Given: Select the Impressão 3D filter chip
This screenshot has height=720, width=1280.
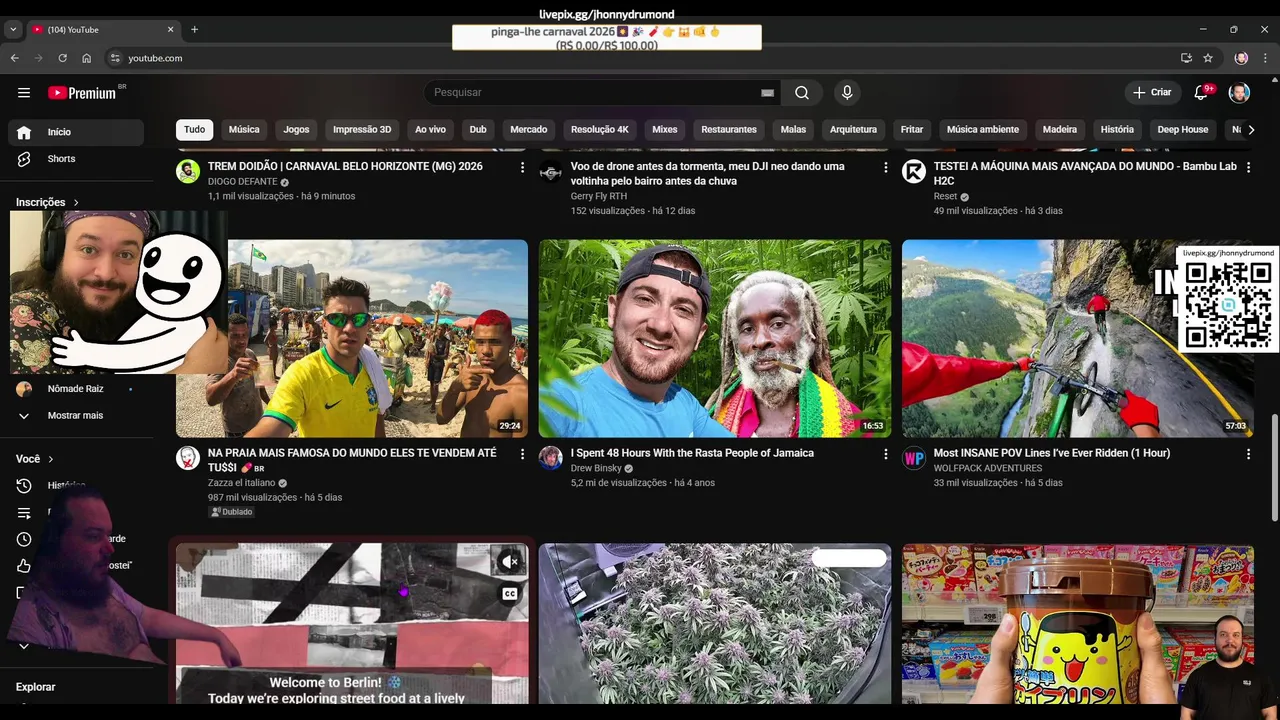Looking at the screenshot, I should pos(362,130).
